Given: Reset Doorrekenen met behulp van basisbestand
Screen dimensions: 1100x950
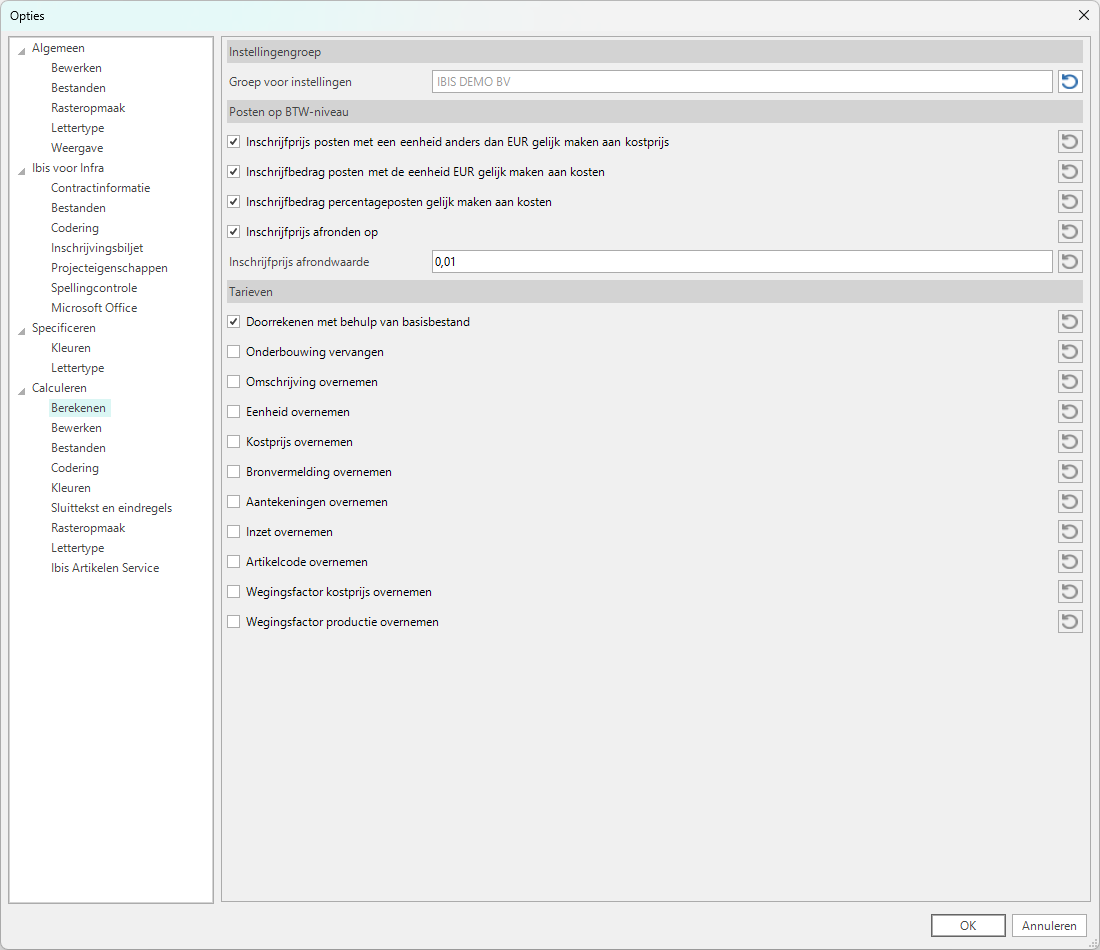Looking at the screenshot, I should [x=1070, y=322].
